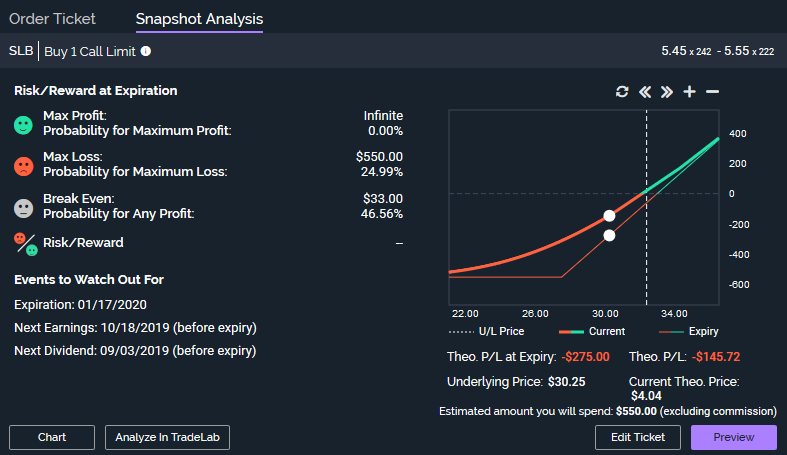This screenshot has width=787, height=455.
Task: Click the green Max Profit smiley icon
Action: 24,124
